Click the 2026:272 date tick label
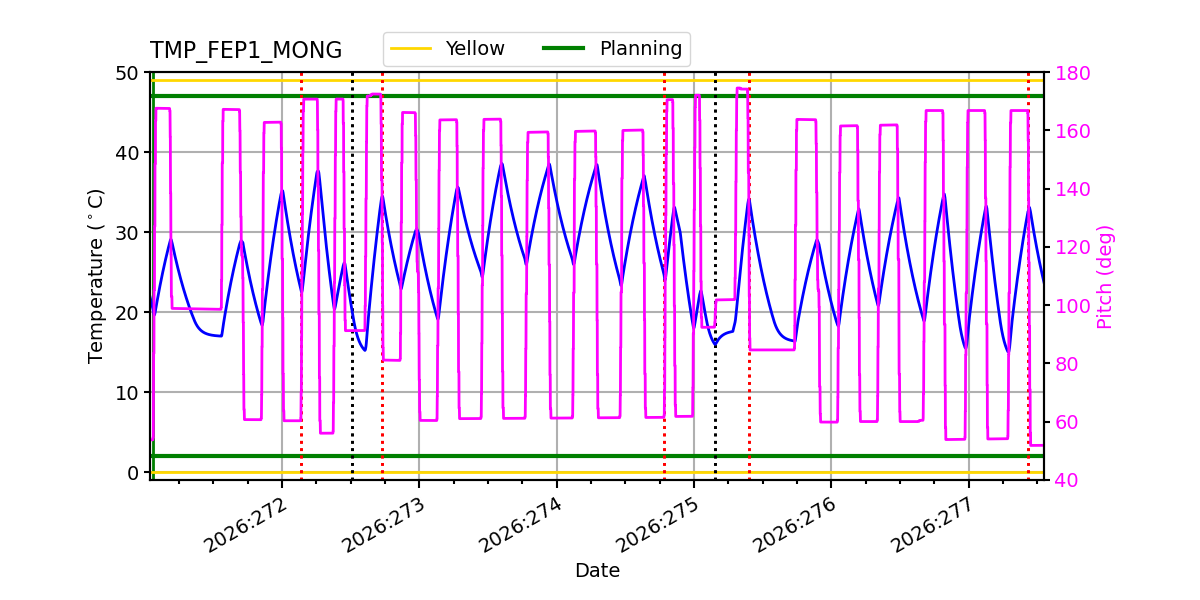 (246, 525)
